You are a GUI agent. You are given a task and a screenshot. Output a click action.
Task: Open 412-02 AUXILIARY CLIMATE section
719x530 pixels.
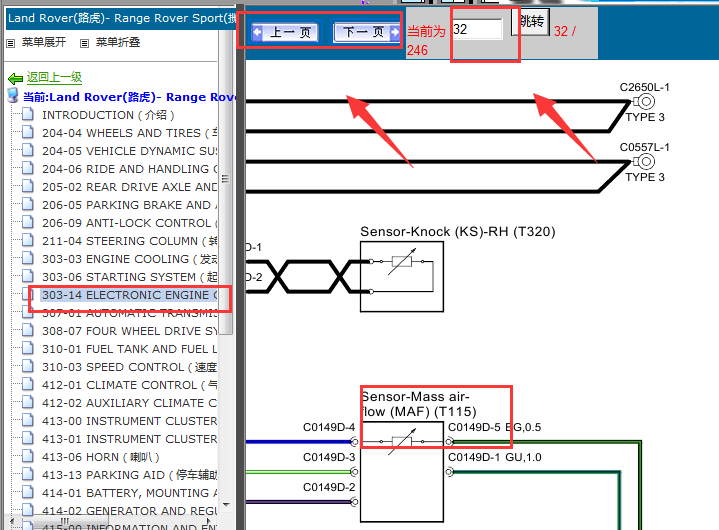click(130, 403)
